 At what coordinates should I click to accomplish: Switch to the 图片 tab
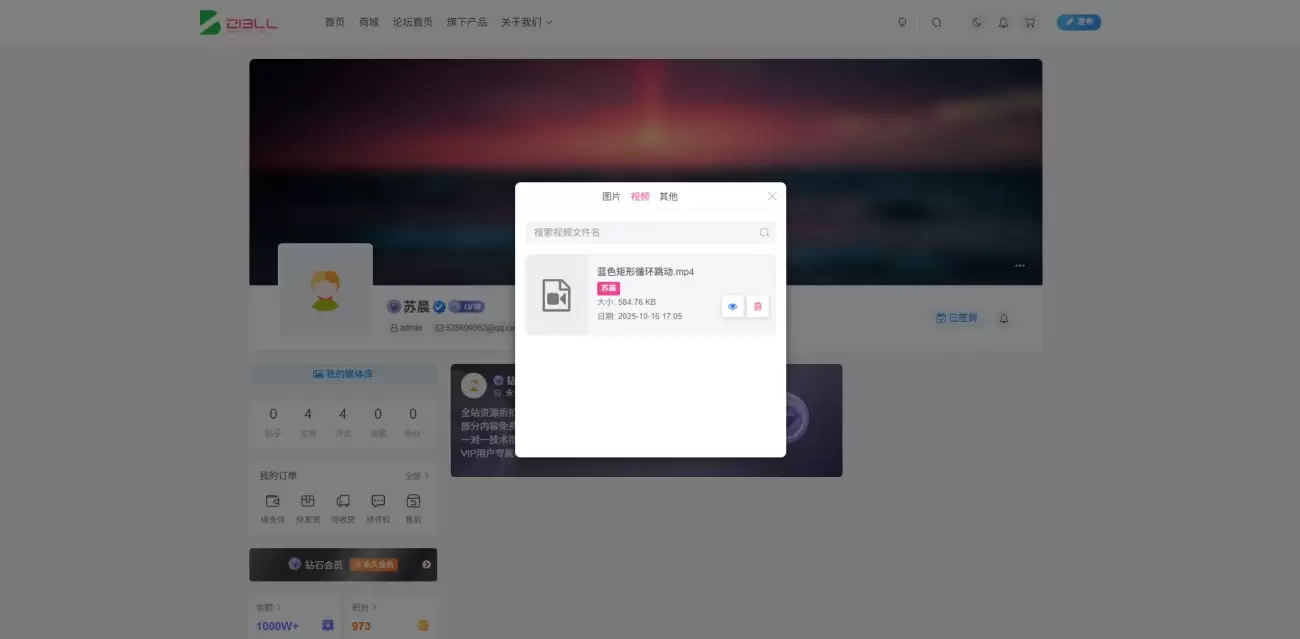coord(611,196)
